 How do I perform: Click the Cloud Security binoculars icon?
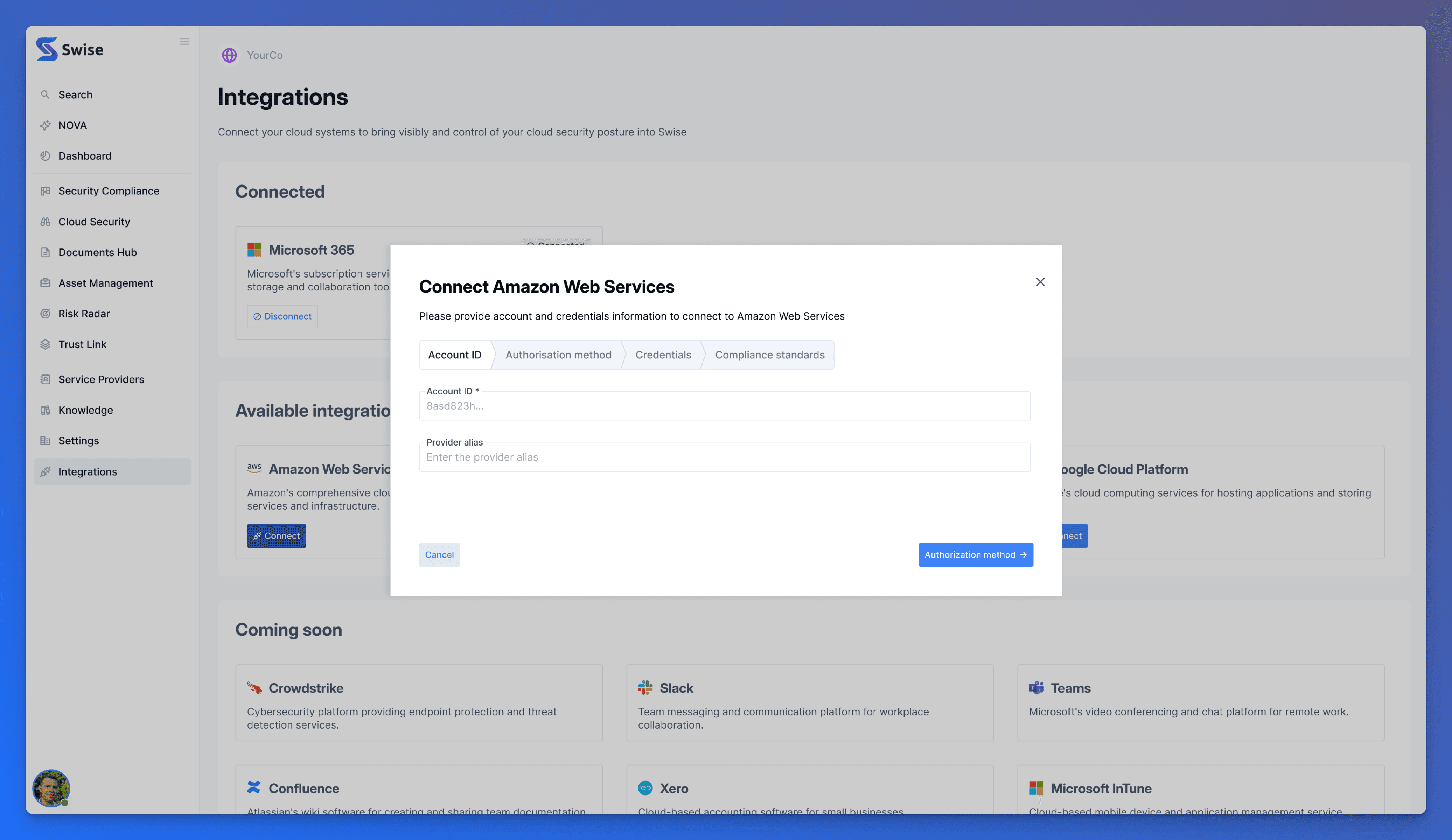(x=45, y=222)
